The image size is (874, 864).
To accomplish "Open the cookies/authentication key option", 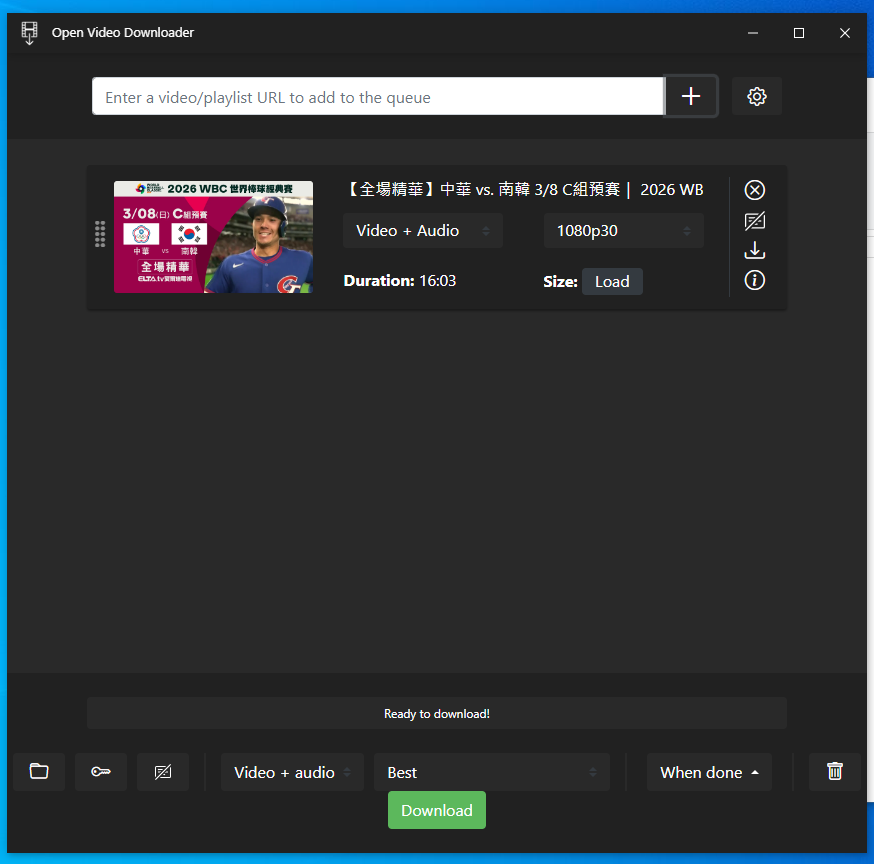I will [100, 771].
